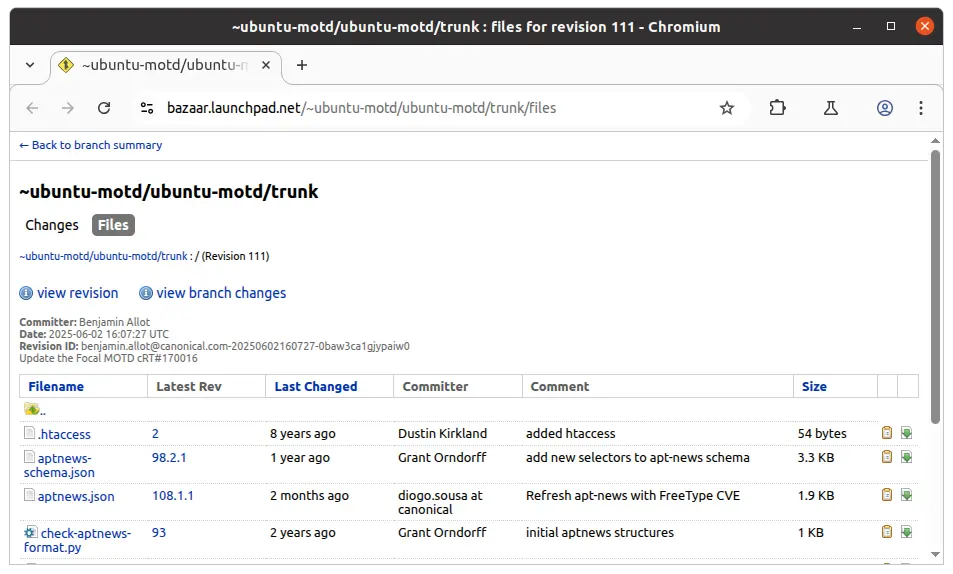Viewport: 953px width, 574px height.
Task: Click the view annotated icon for .htaccess row
Action: (x=887, y=433)
